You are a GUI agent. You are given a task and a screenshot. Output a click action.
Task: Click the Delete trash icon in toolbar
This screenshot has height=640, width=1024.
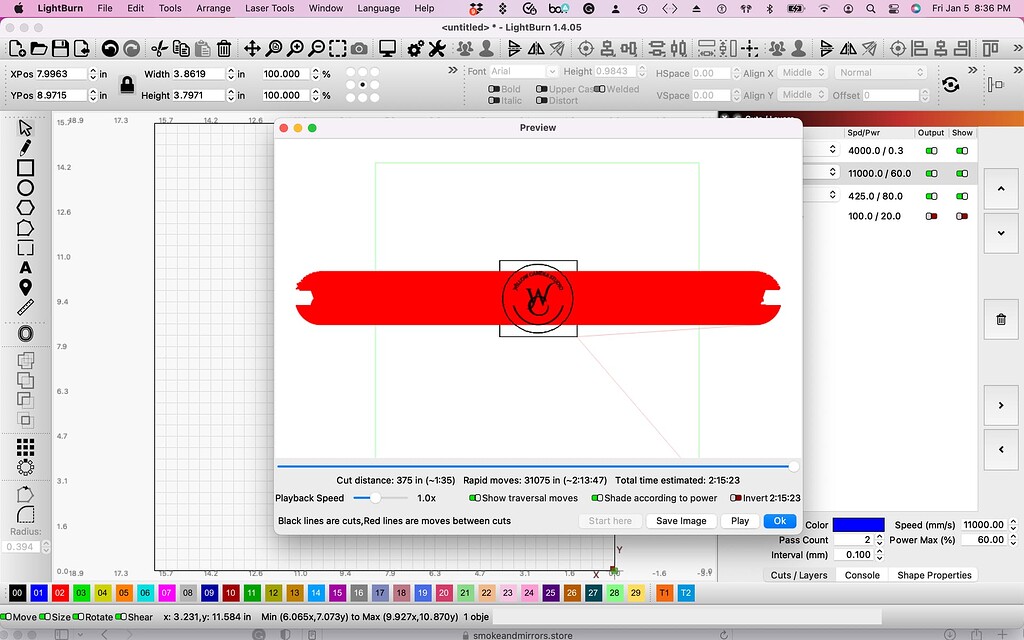click(x=224, y=48)
